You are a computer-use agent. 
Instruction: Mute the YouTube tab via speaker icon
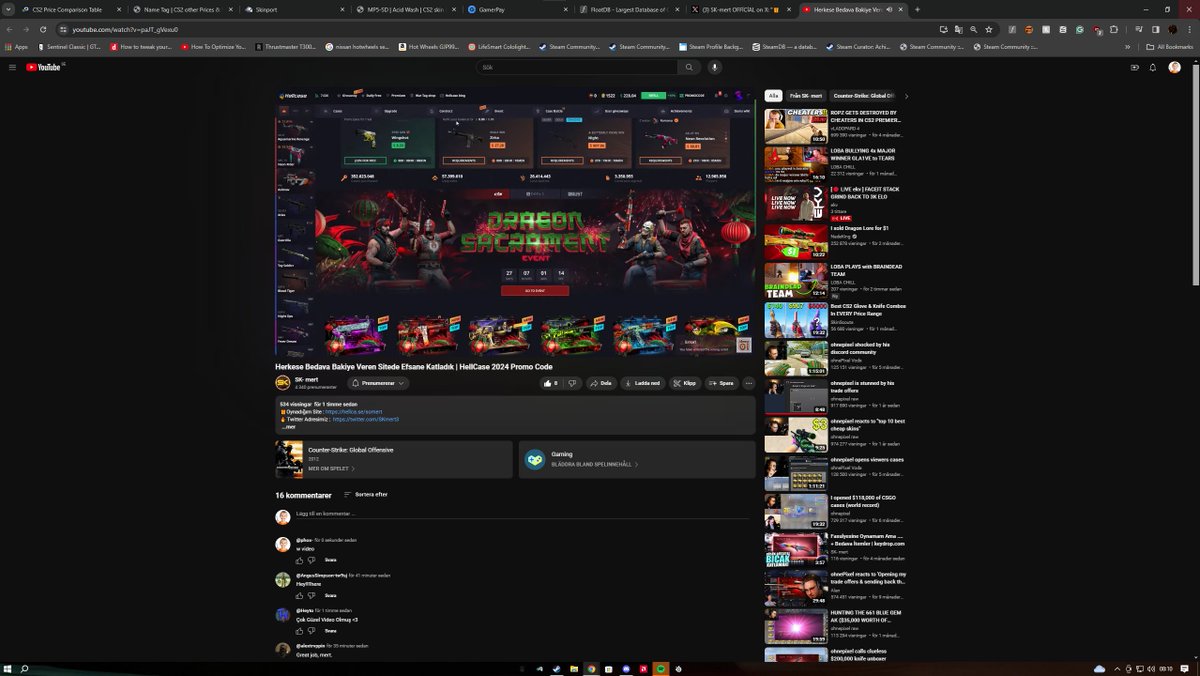point(889,9)
